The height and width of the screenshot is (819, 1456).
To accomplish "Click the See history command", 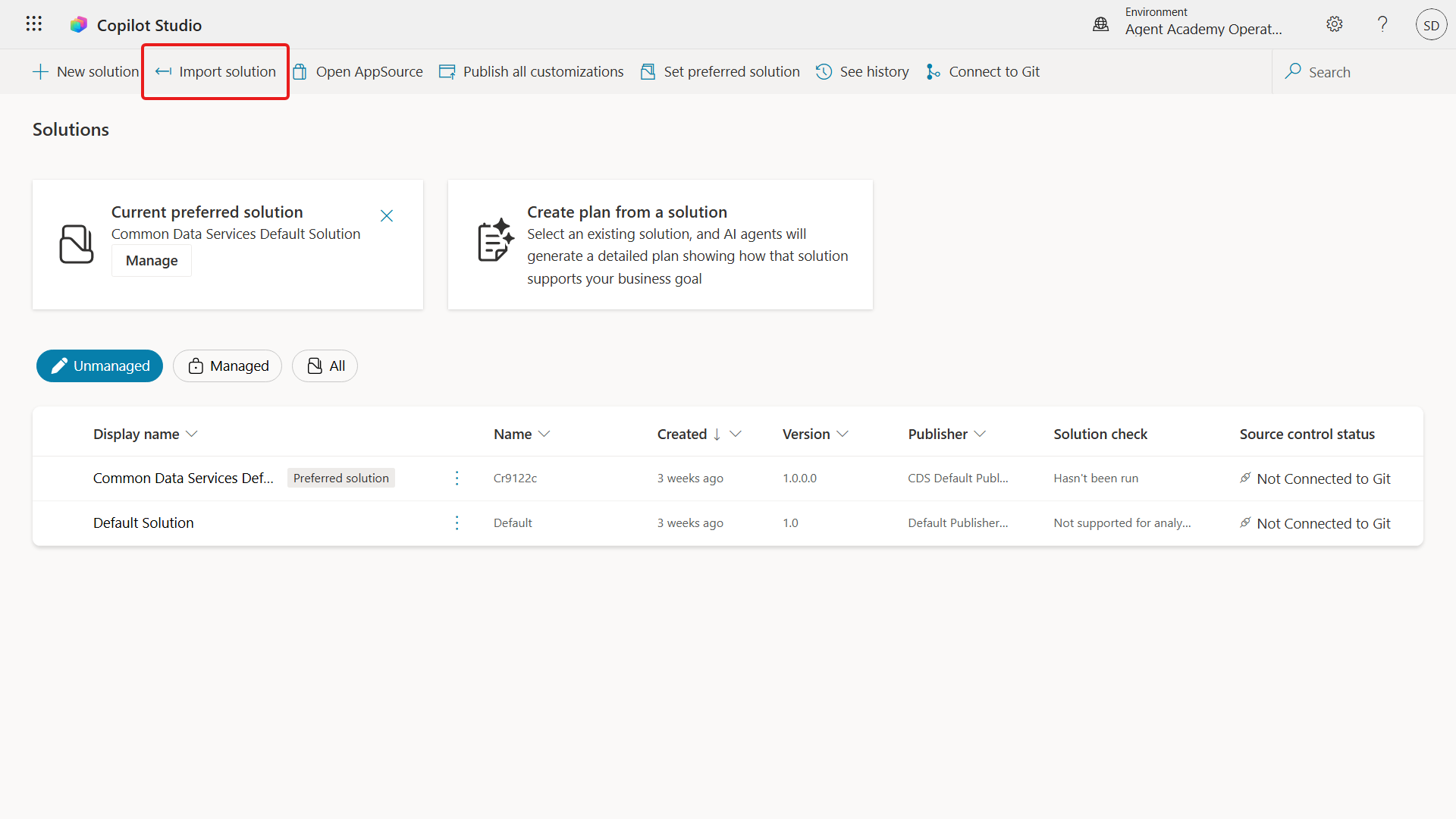I will point(862,71).
